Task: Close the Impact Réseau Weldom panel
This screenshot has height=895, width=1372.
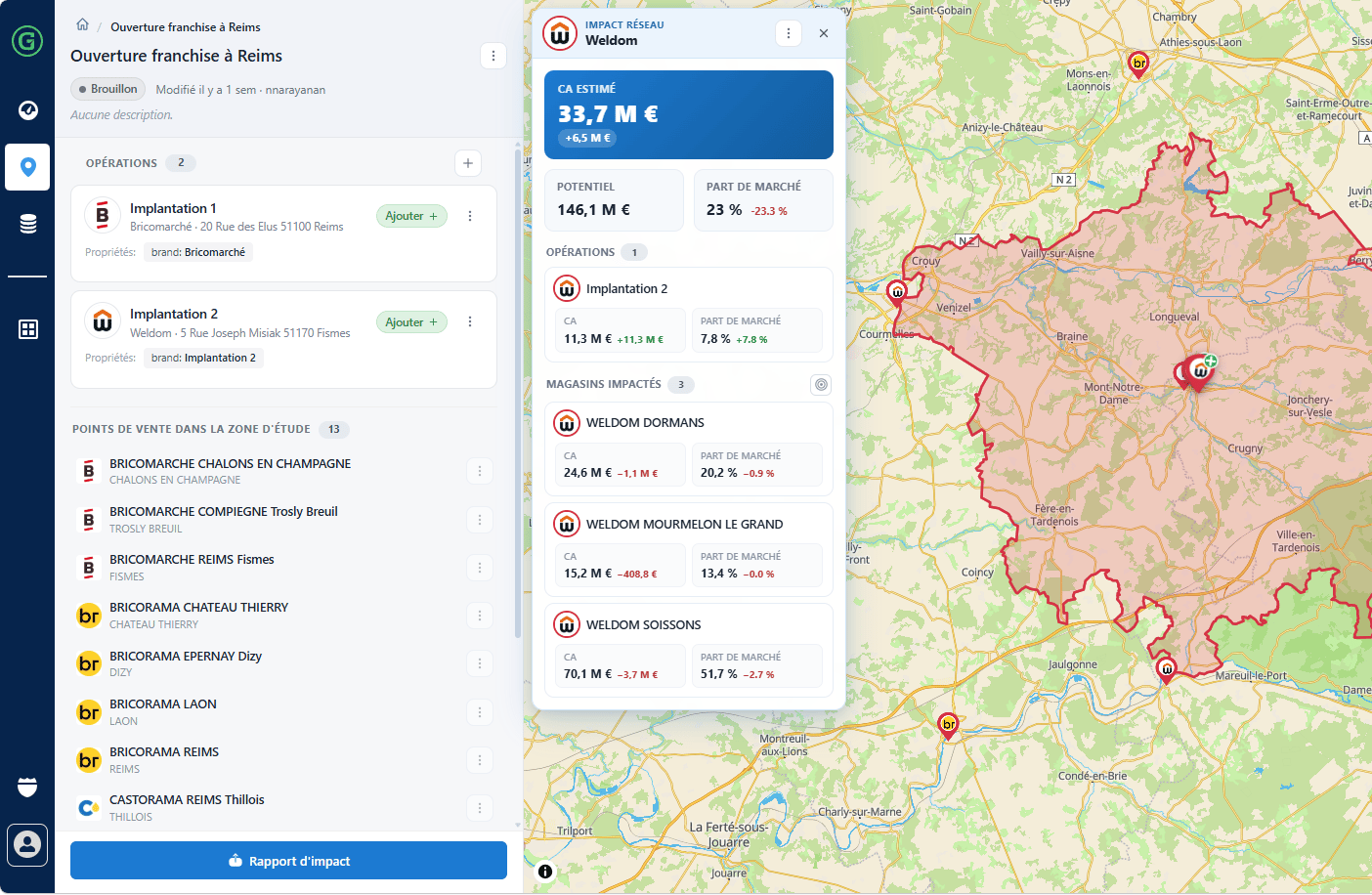Action: [x=824, y=33]
